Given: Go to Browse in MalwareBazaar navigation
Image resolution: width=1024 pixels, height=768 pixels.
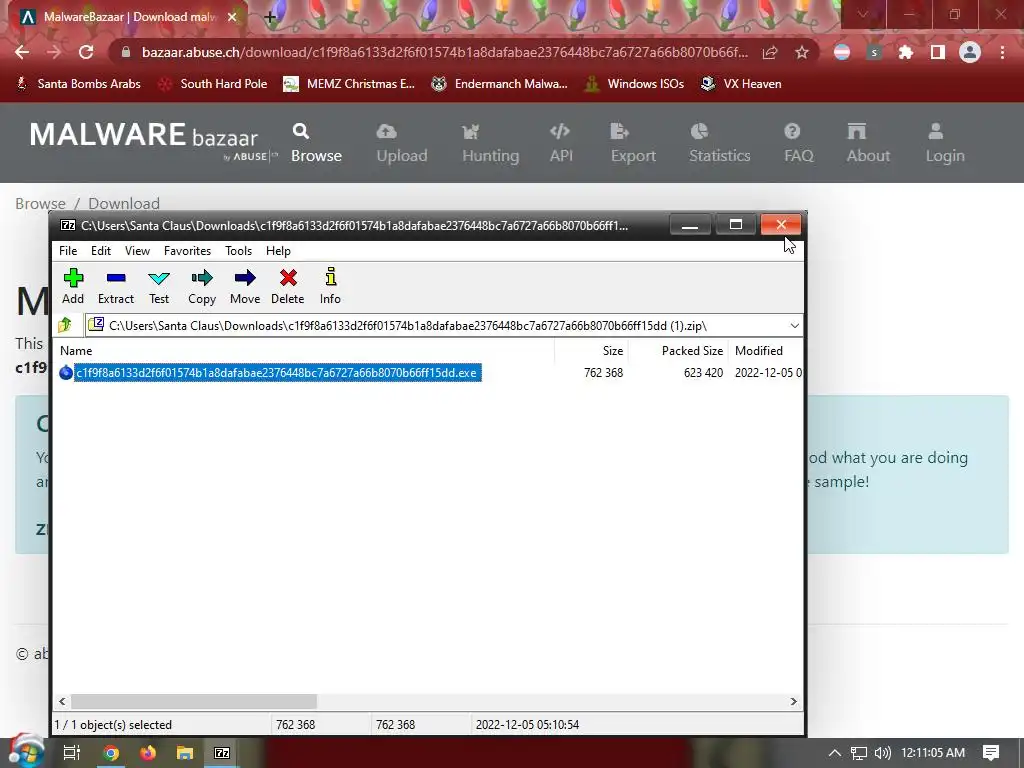Looking at the screenshot, I should click(316, 143).
